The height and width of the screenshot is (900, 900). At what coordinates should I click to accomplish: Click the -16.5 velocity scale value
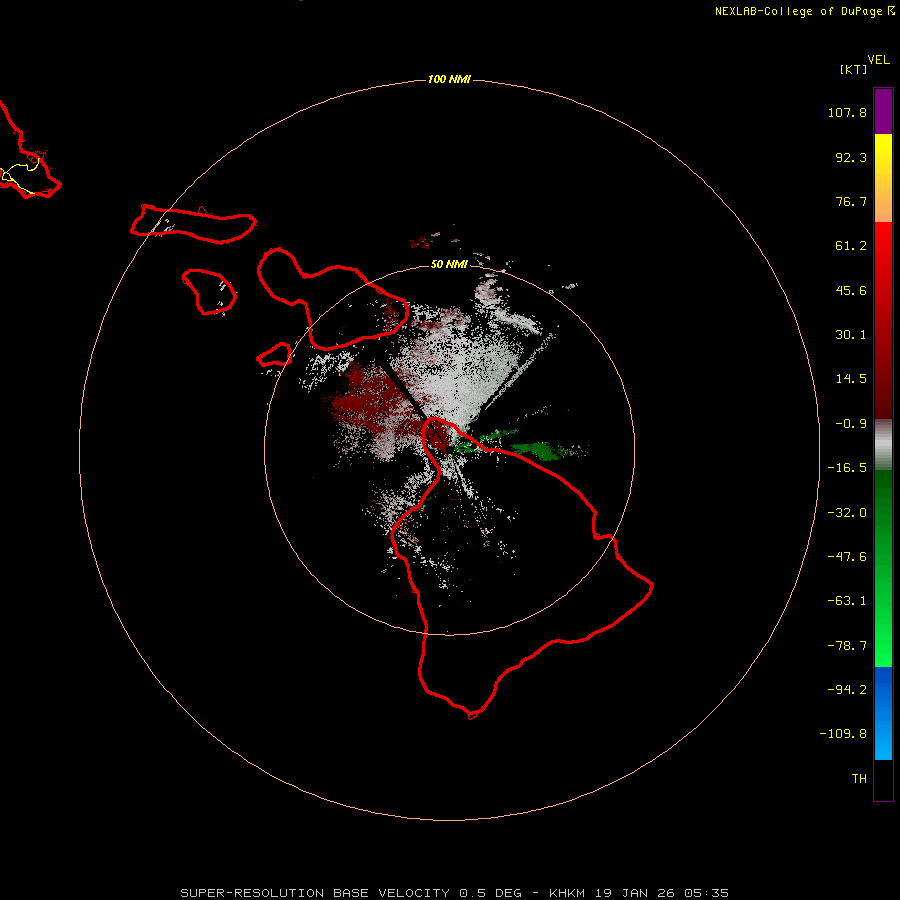click(847, 468)
